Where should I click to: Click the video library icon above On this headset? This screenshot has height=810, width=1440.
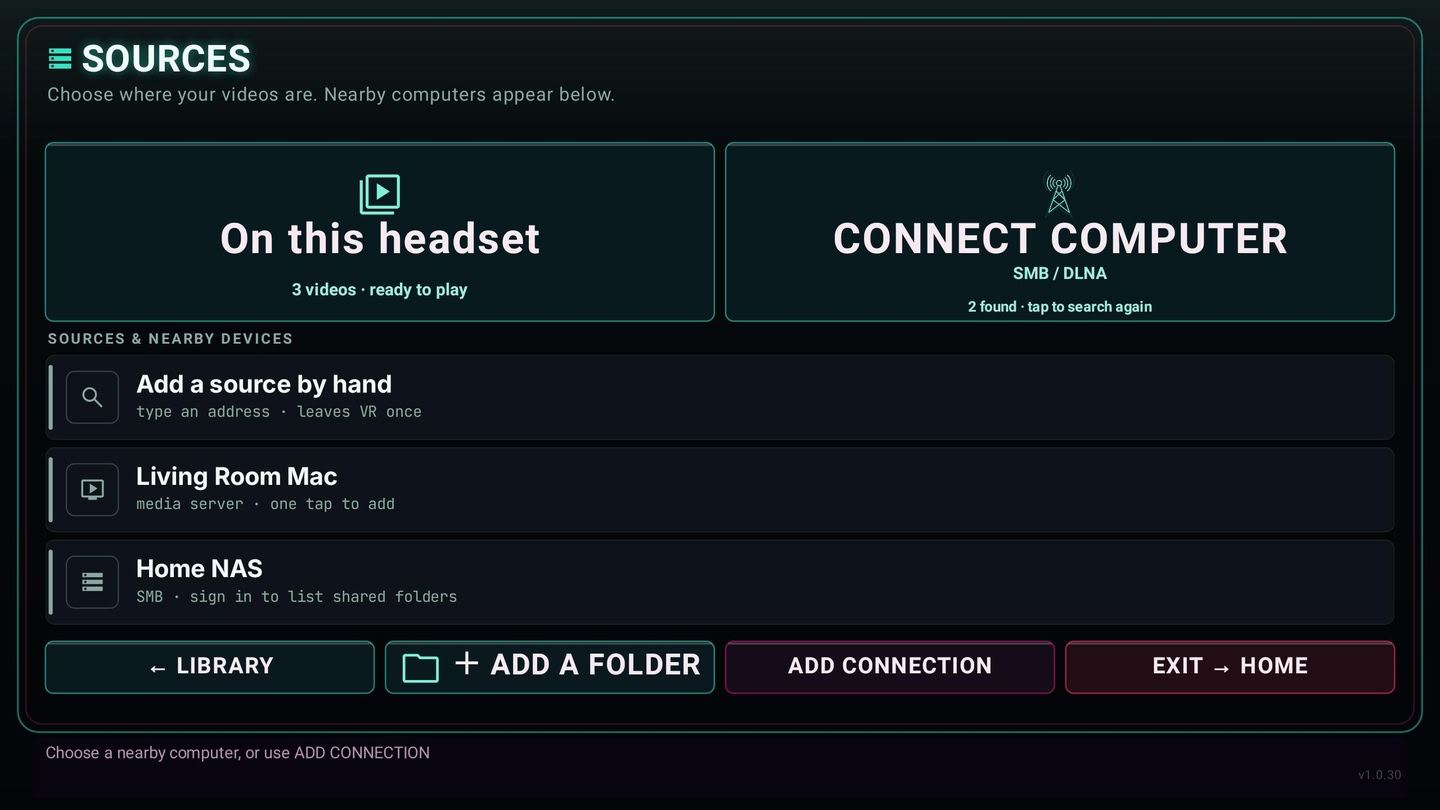pos(380,194)
